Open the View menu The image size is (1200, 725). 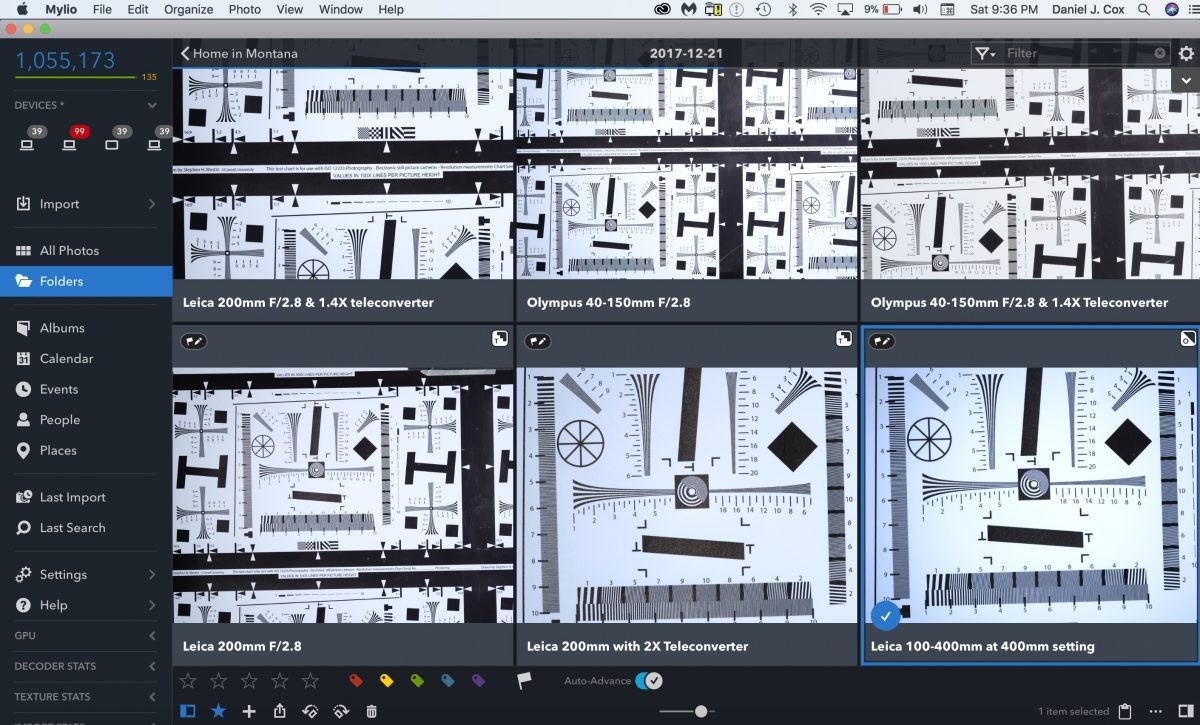[290, 9]
